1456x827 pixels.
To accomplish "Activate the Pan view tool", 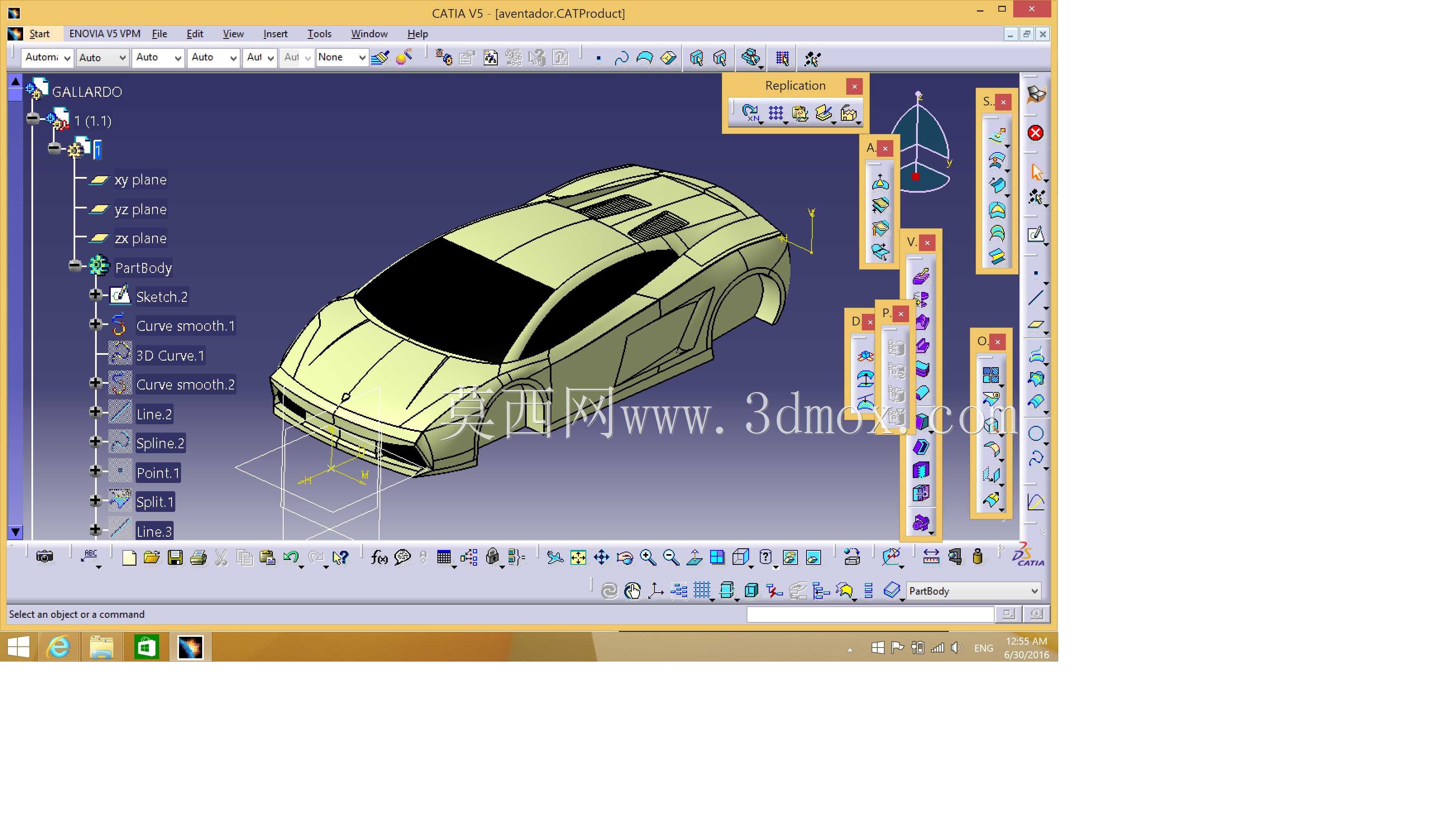I will click(601, 557).
